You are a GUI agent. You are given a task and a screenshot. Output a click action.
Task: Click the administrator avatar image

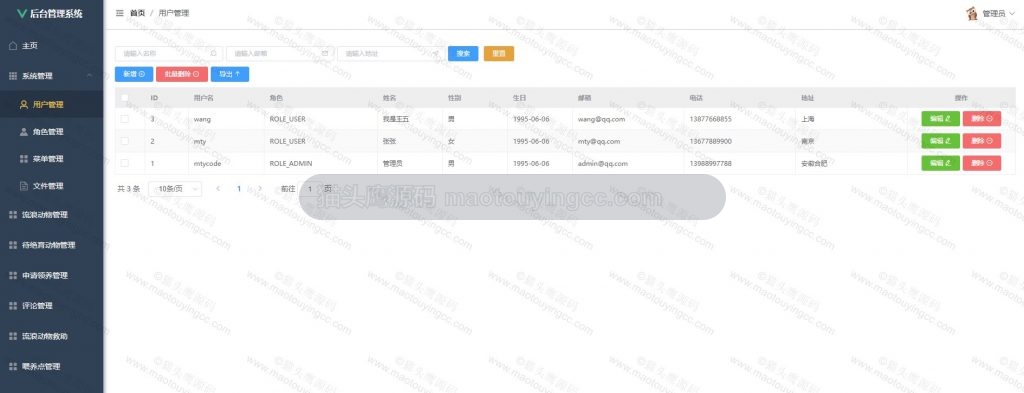pyautogui.click(x=972, y=13)
